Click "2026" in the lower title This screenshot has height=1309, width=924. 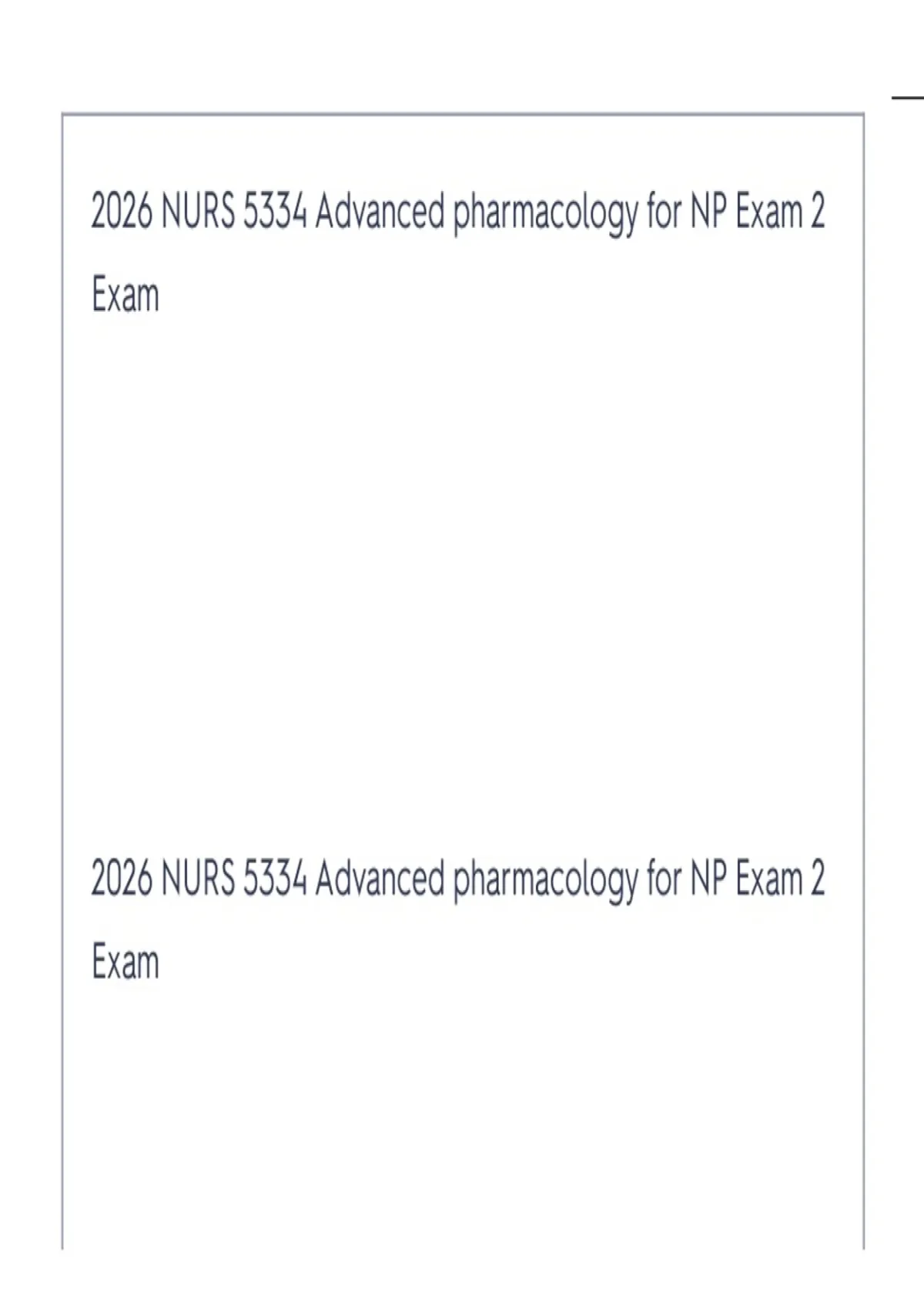coord(121,879)
